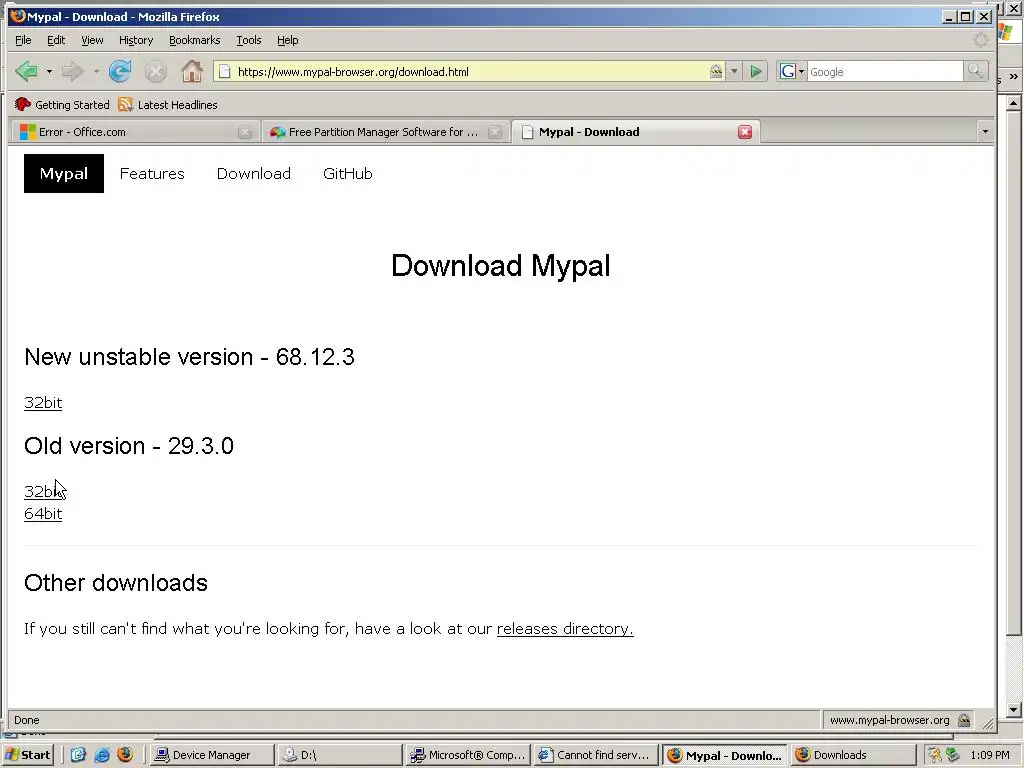The width and height of the screenshot is (1024, 768).
Task: Click the Show Desktop quick launch icon
Action: coord(78,755)
